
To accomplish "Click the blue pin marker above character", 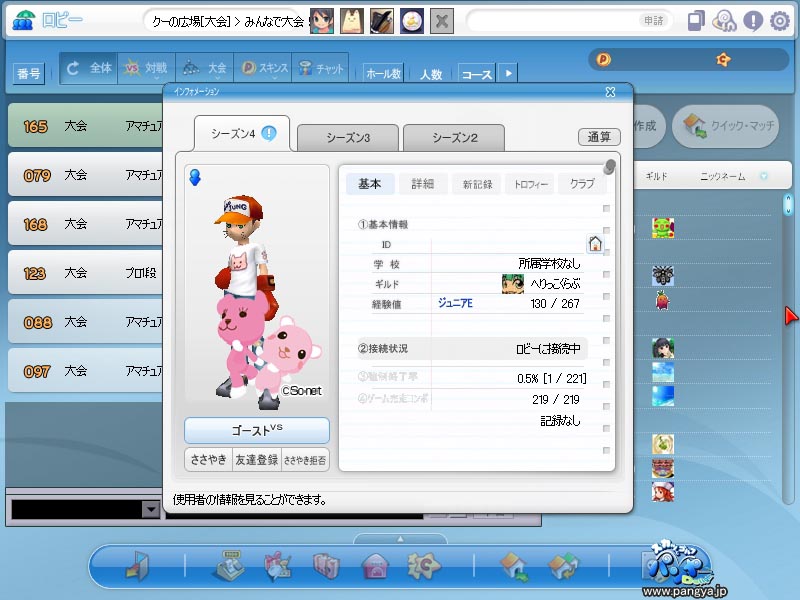I will pos(195,177).
